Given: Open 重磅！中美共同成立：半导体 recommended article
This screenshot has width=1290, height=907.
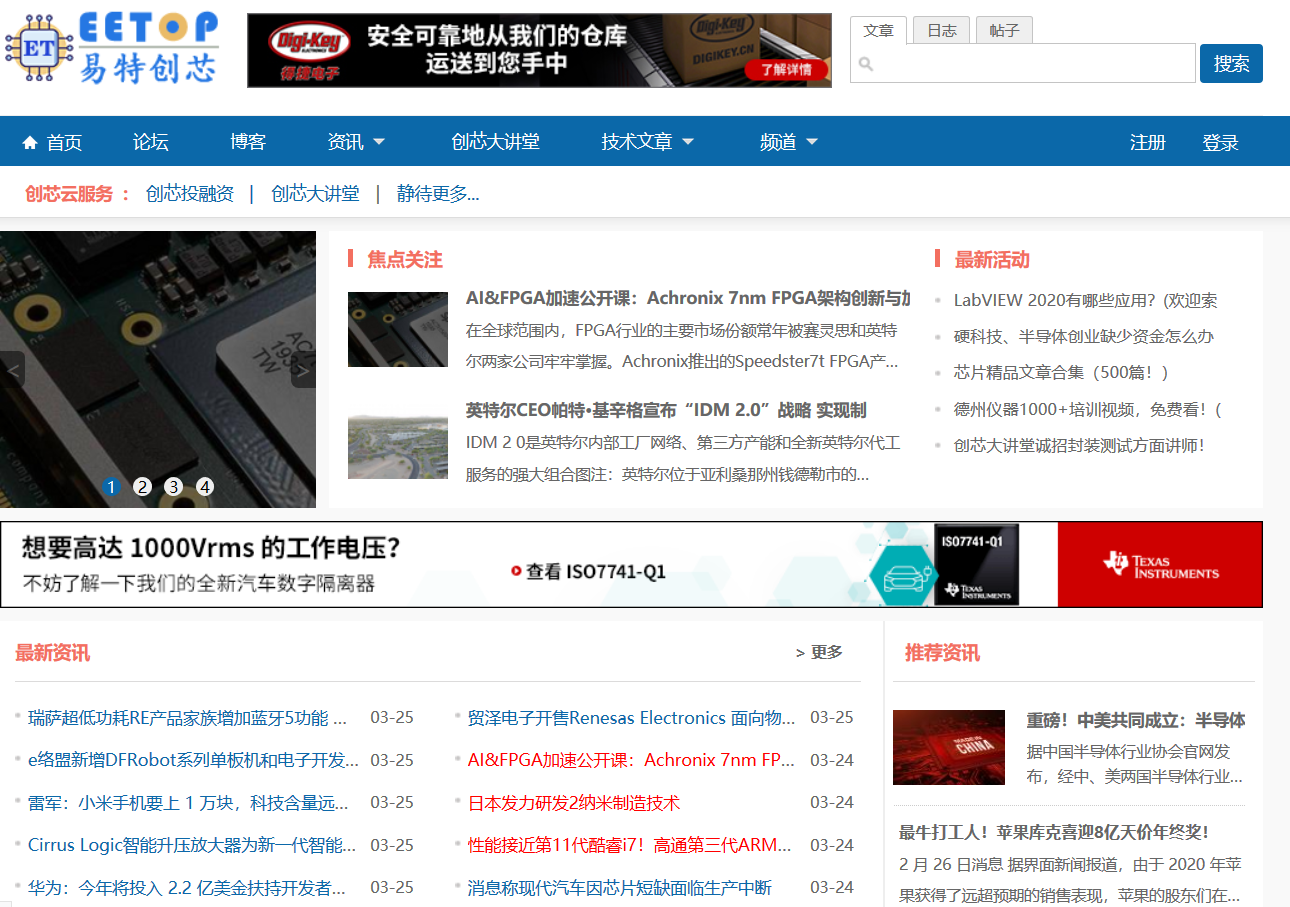Looking at the screenshot, I should pos(1136,720).
